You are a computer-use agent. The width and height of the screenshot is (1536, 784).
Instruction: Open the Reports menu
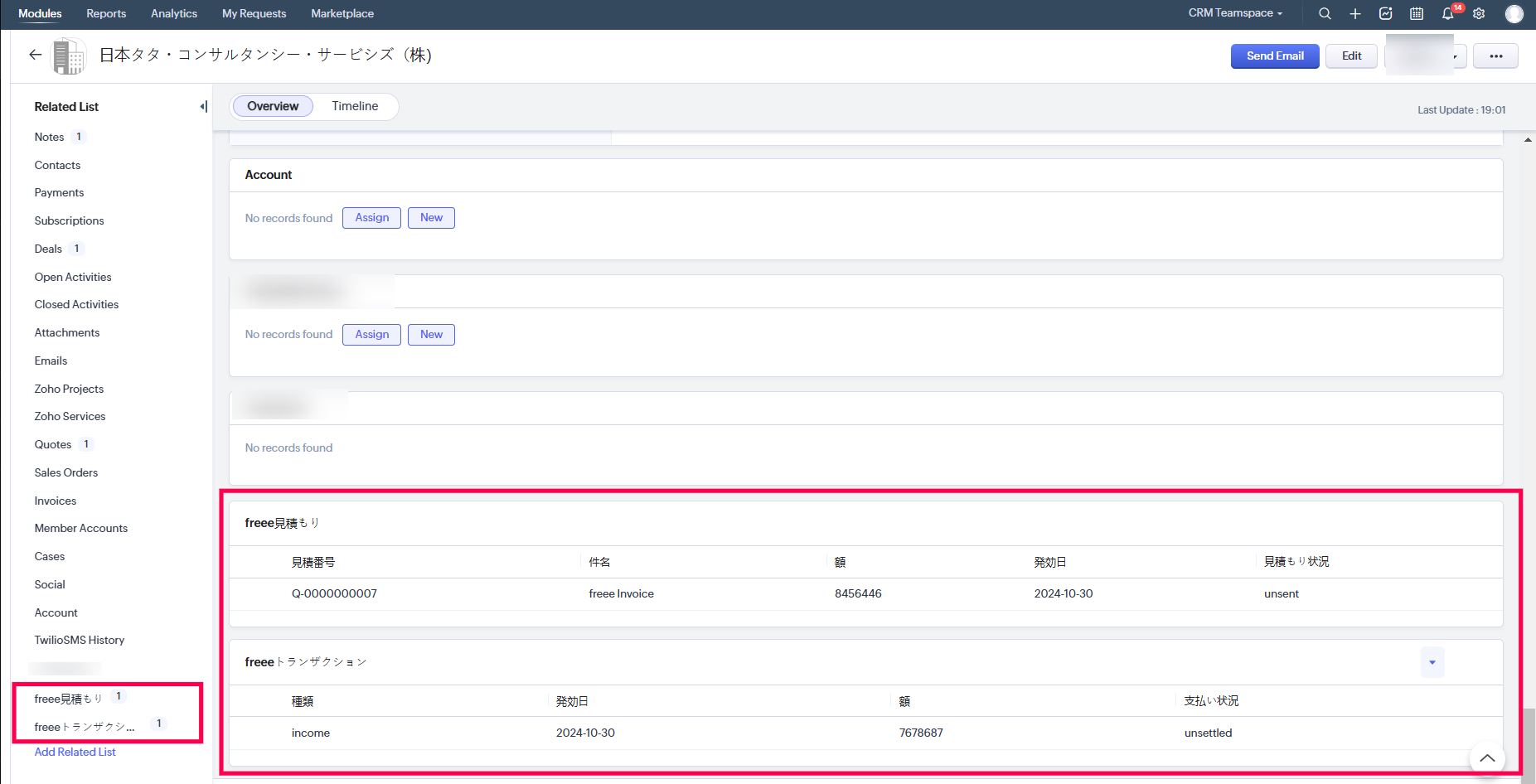(106, 13)
